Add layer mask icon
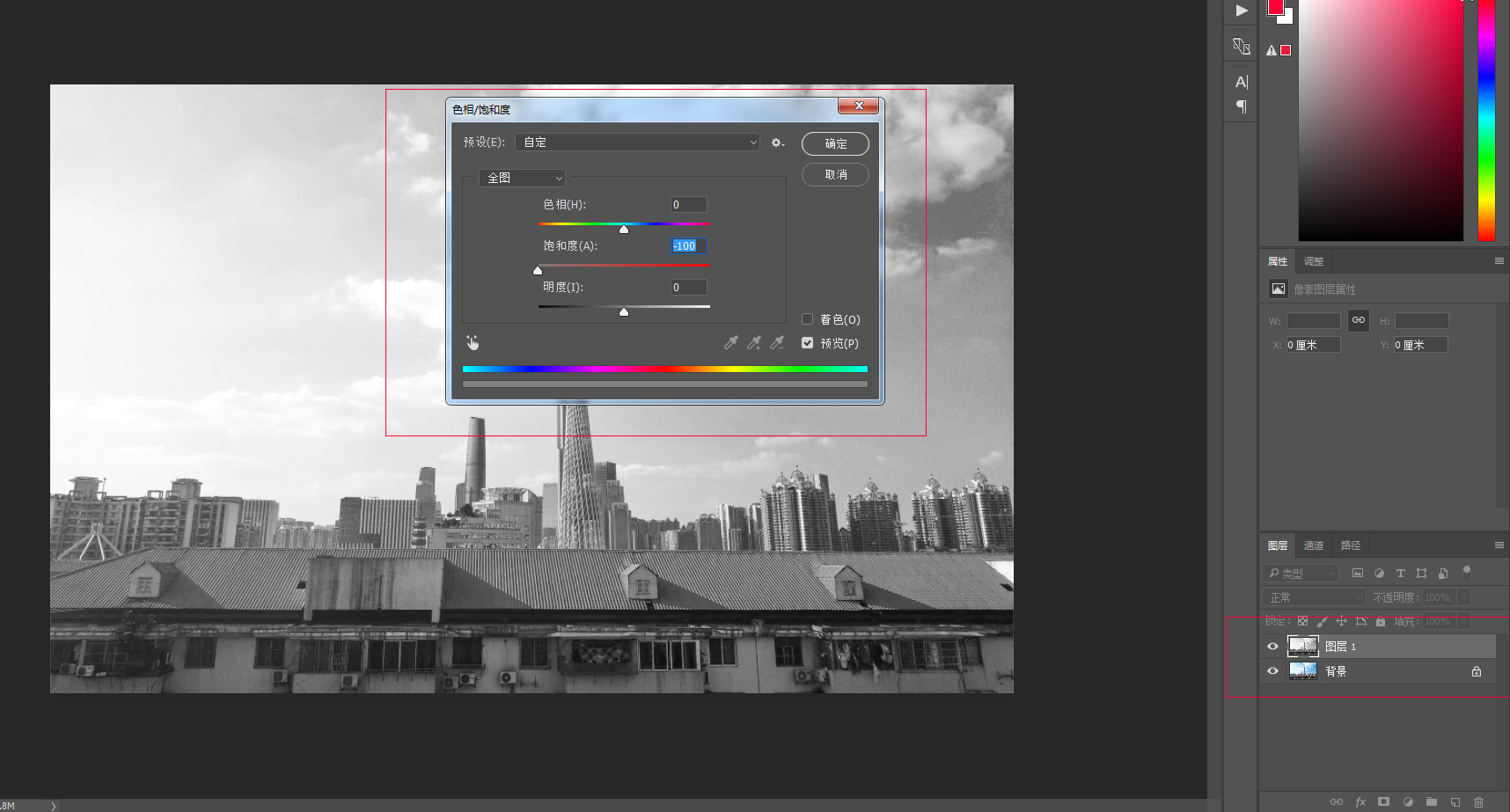The width and height of the screenshot is (1510, 812). click(x=1384, y=801)
